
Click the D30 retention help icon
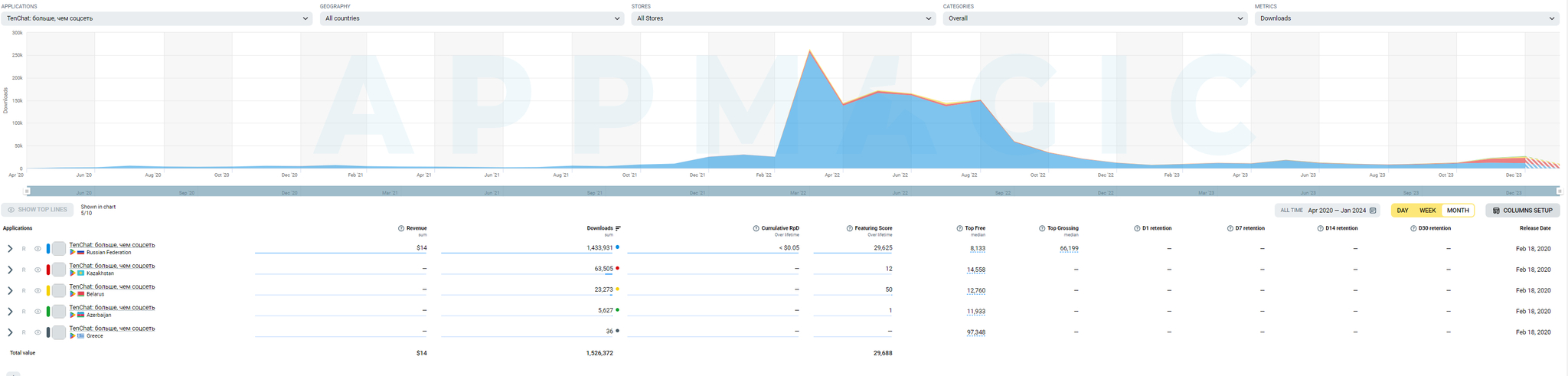pos(1413,228)
